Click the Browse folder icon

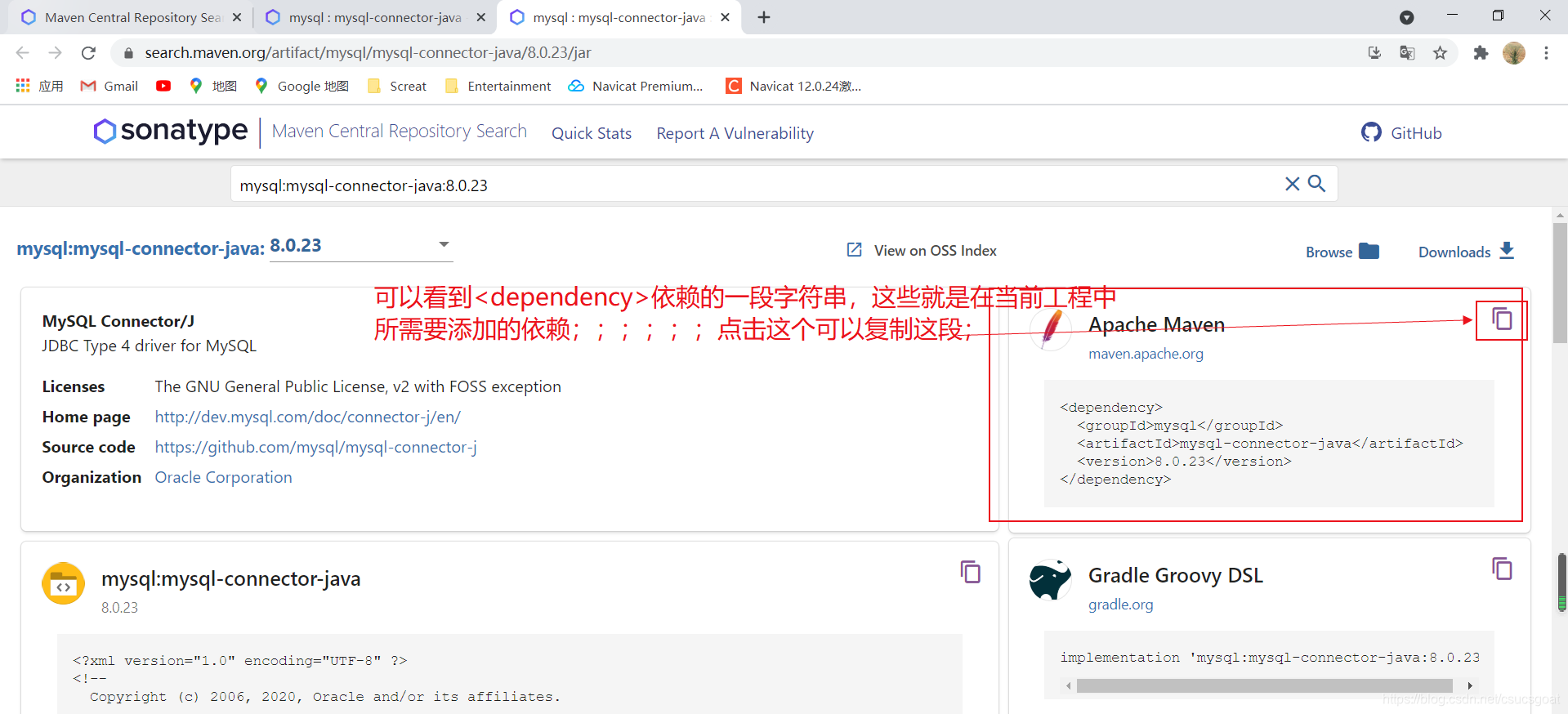[x=1369, y=251]
